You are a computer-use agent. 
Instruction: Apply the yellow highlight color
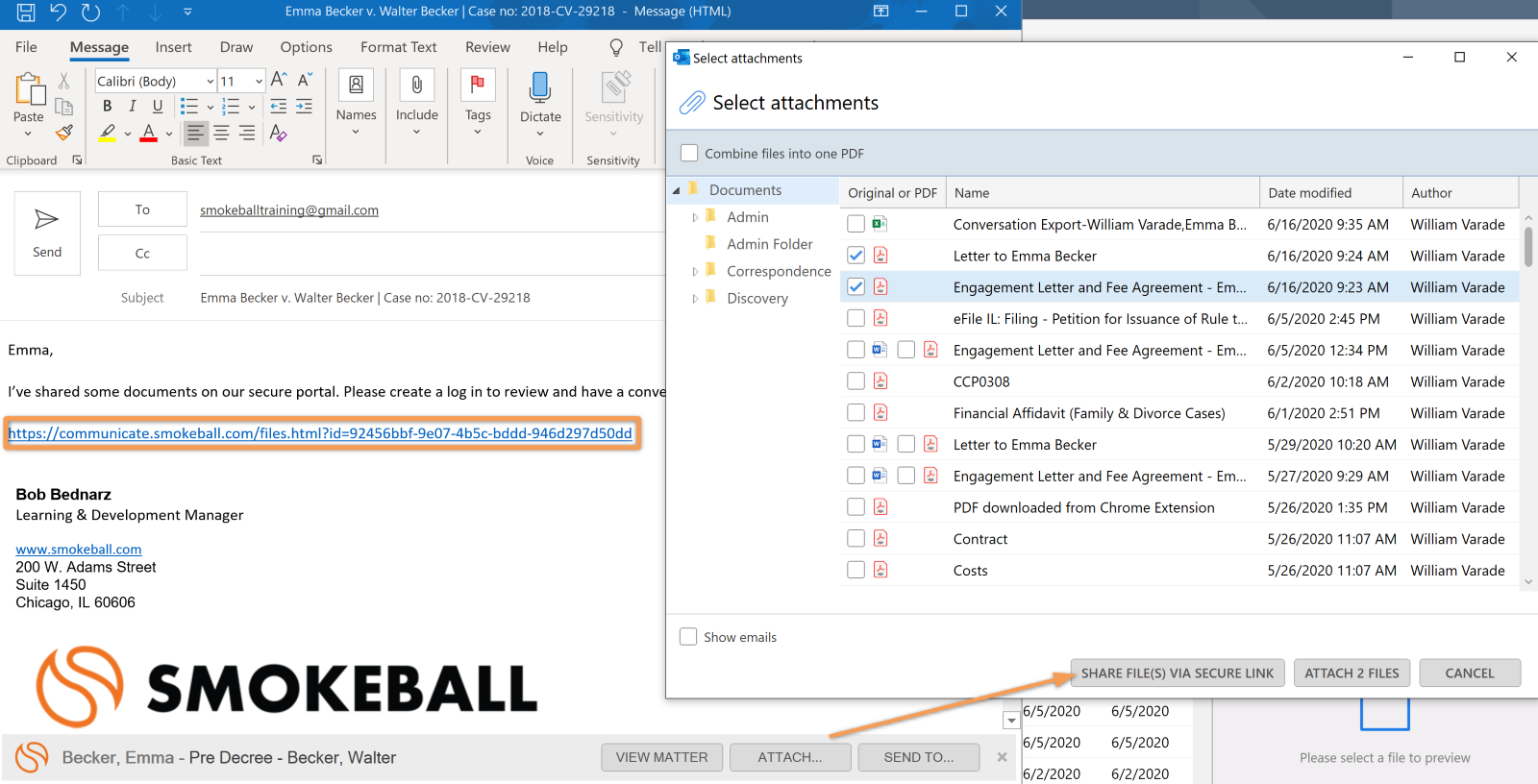tap(108, 133)
